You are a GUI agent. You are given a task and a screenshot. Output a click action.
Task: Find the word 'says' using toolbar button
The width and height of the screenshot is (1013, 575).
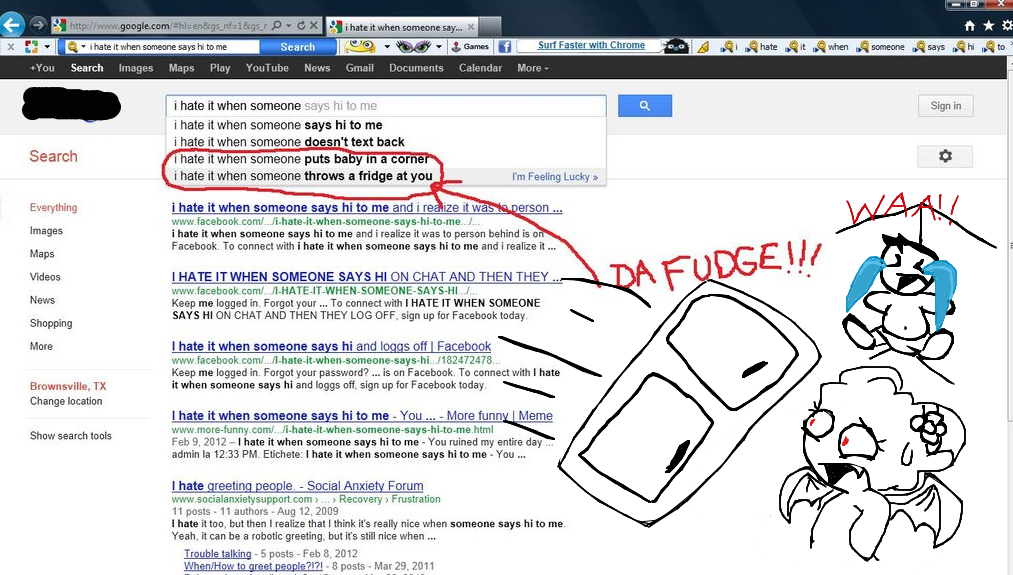[929, 47]
